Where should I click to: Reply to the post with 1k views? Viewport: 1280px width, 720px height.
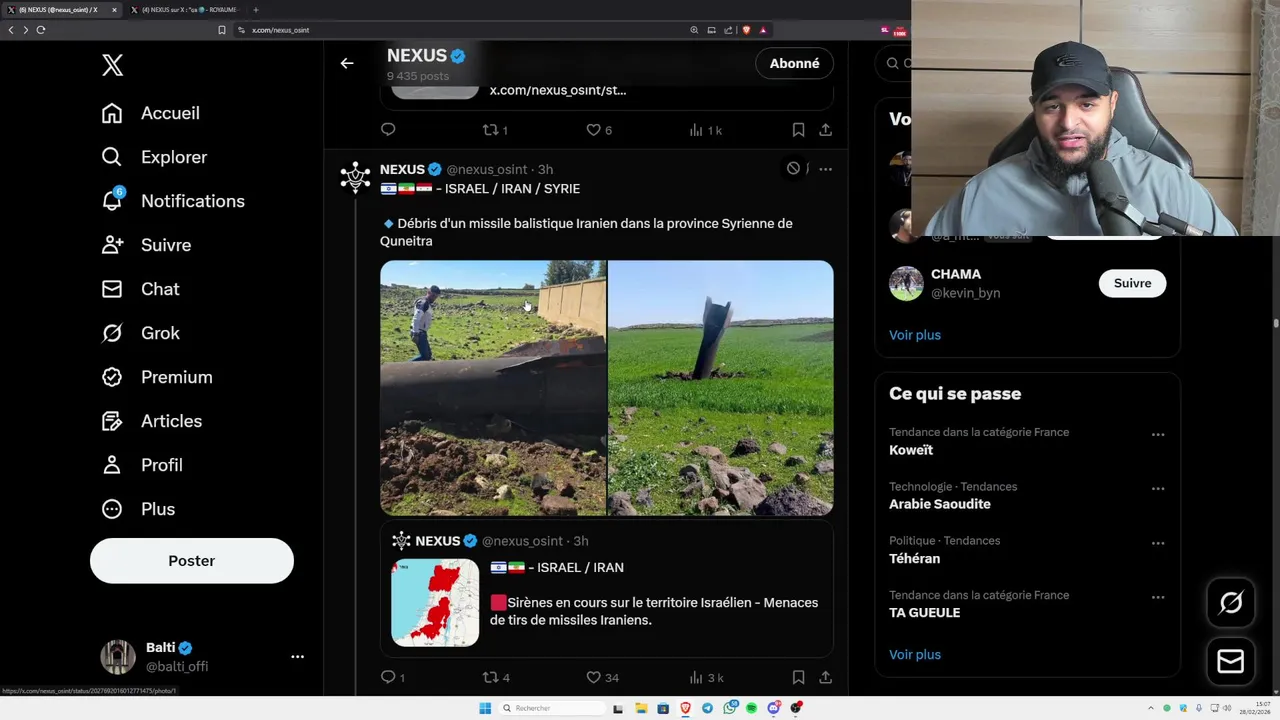click(x=388, y=130)
